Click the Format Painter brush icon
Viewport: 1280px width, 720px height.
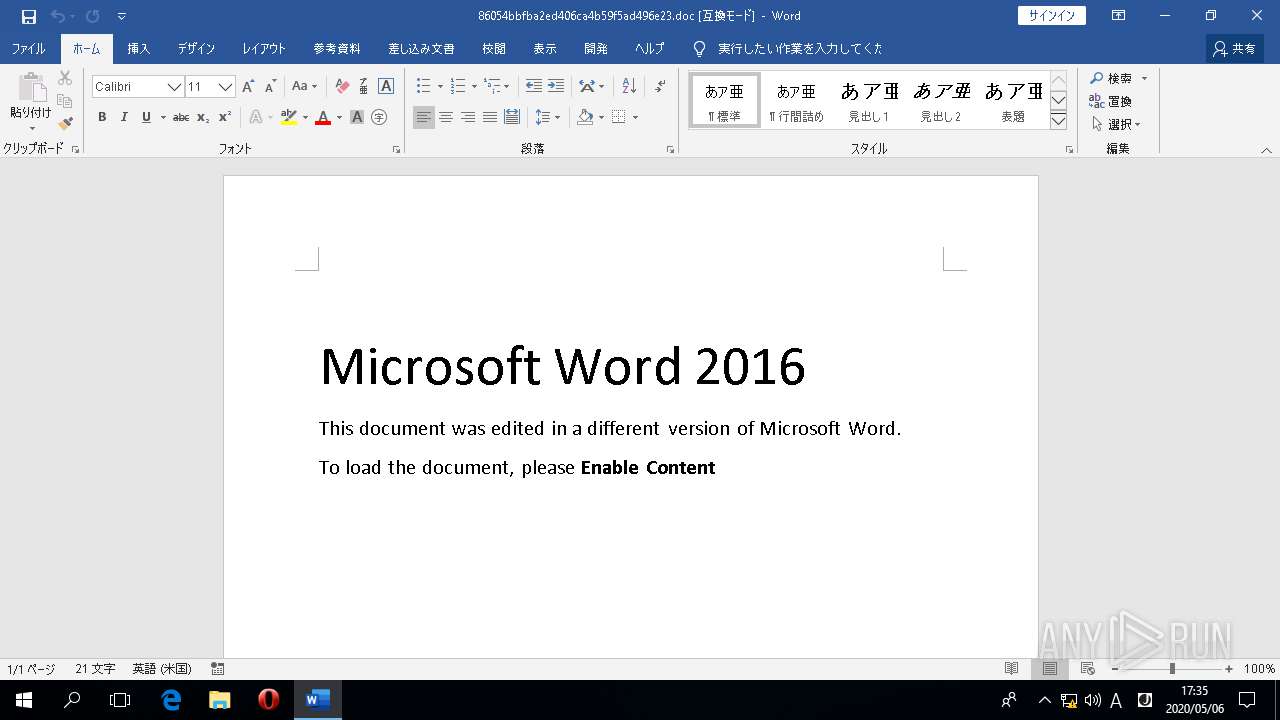pos(65,124)
